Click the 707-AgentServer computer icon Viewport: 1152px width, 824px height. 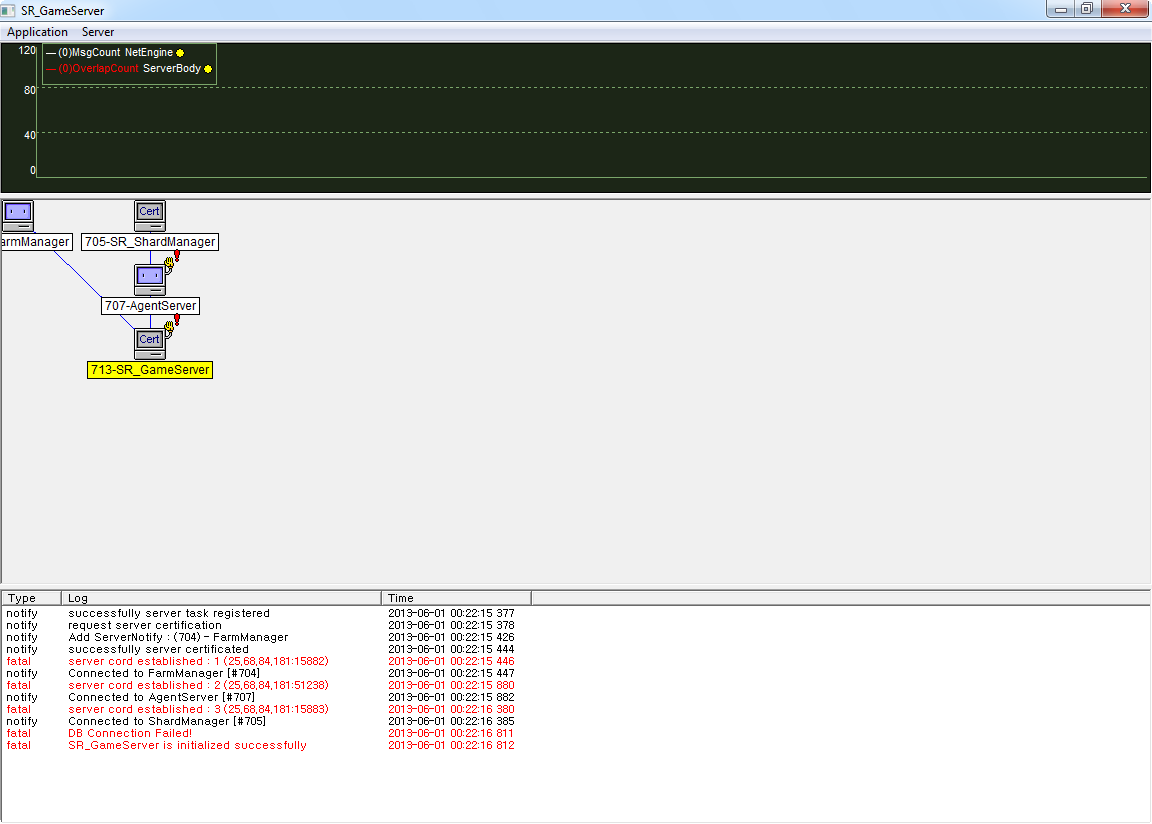(150, 278)
